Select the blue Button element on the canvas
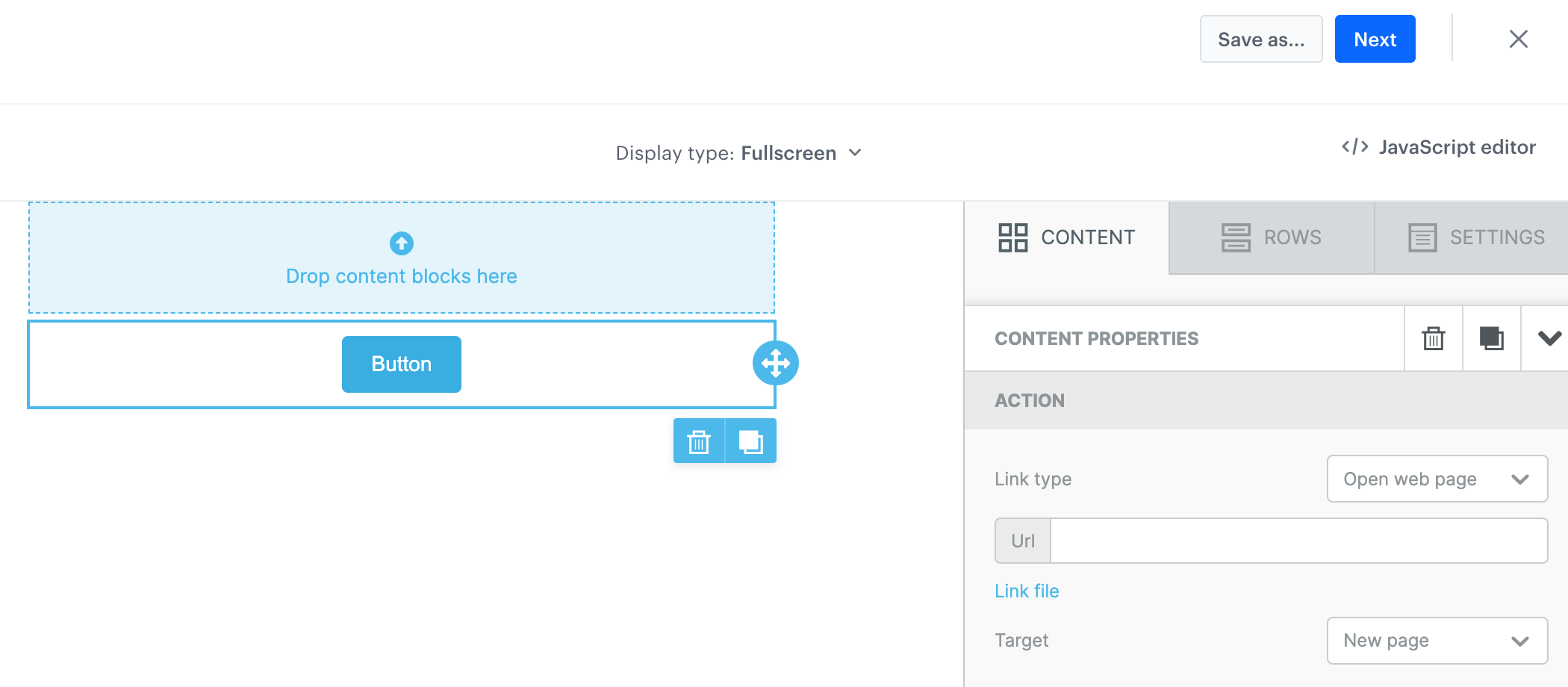This screenshot has width=1568, height=687. [401, 364]
